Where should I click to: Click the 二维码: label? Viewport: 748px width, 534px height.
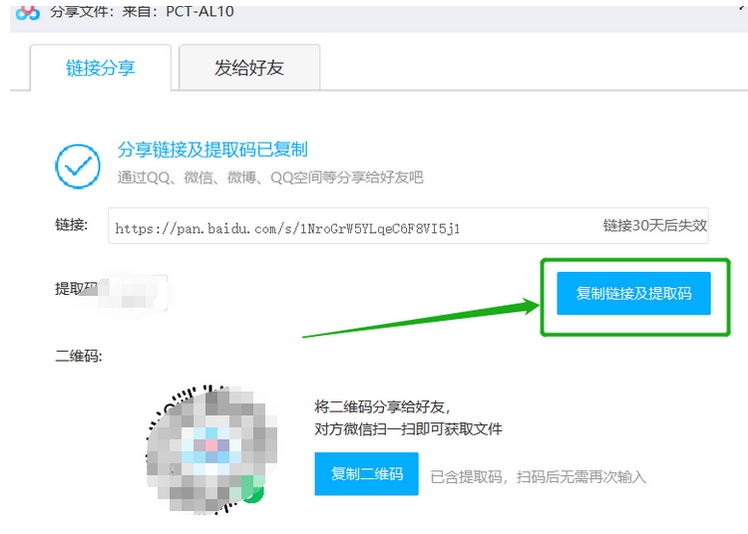[x=79, y=356]
